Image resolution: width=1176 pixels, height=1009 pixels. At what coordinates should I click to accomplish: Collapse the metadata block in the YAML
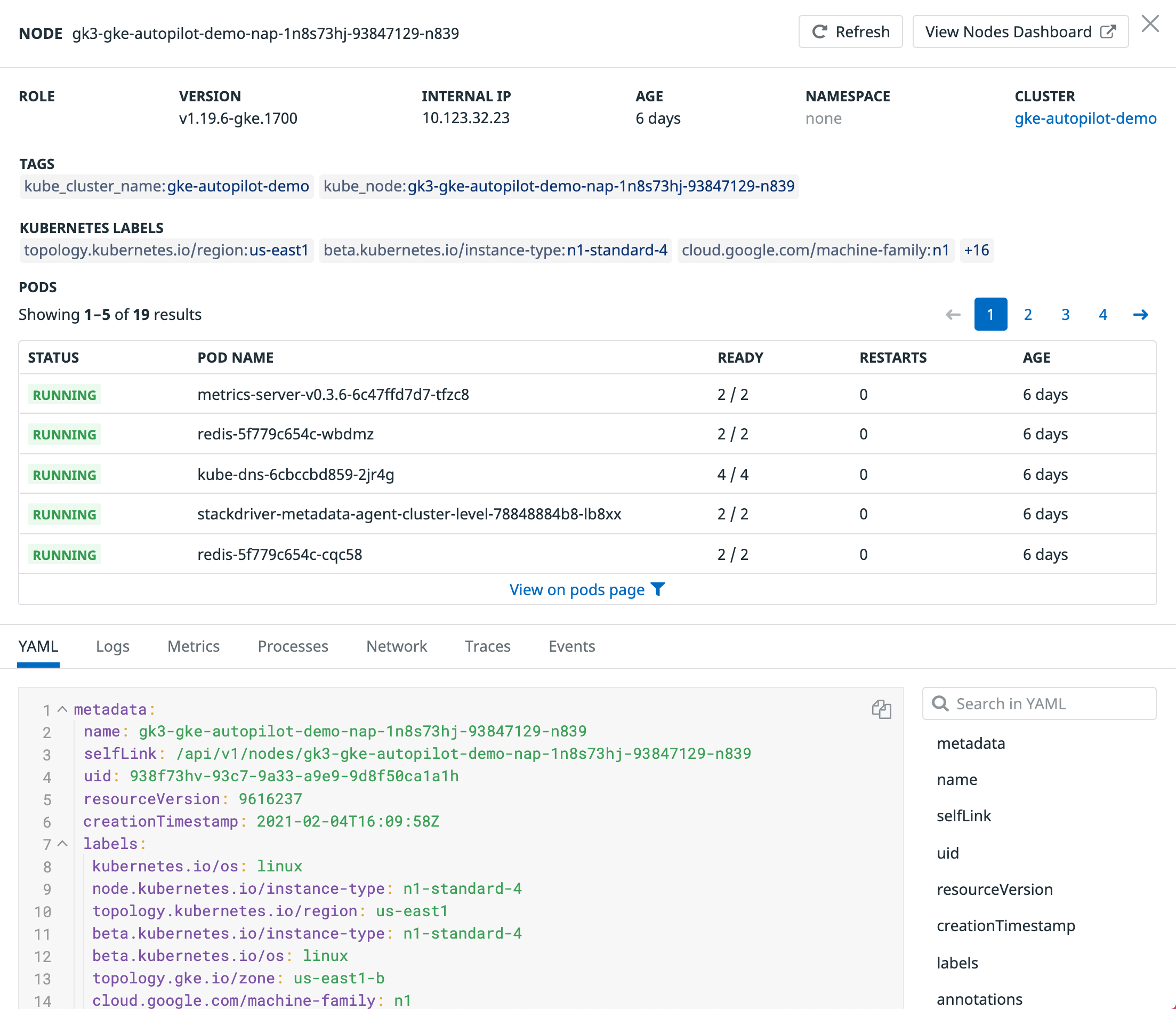(61, 709)
